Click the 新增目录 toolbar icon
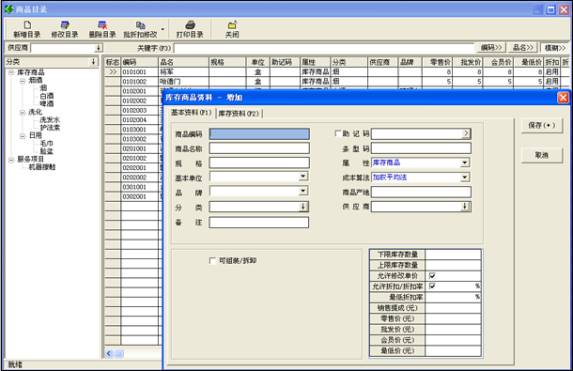 pyautogui.click(x=27, y=25)
